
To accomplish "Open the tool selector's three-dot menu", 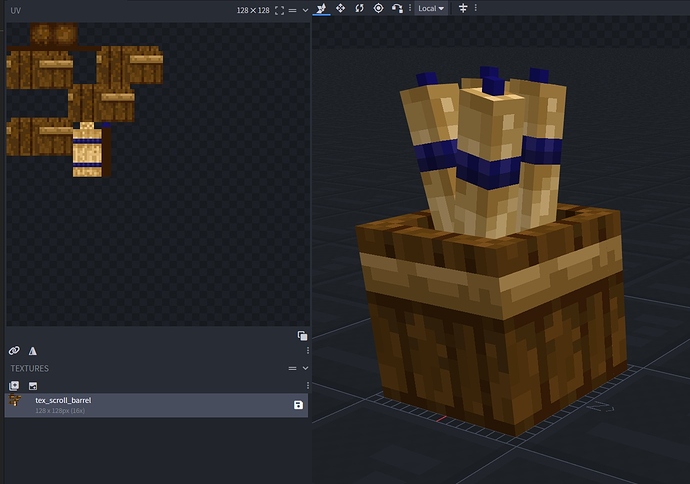I will [x=410, y=8].
